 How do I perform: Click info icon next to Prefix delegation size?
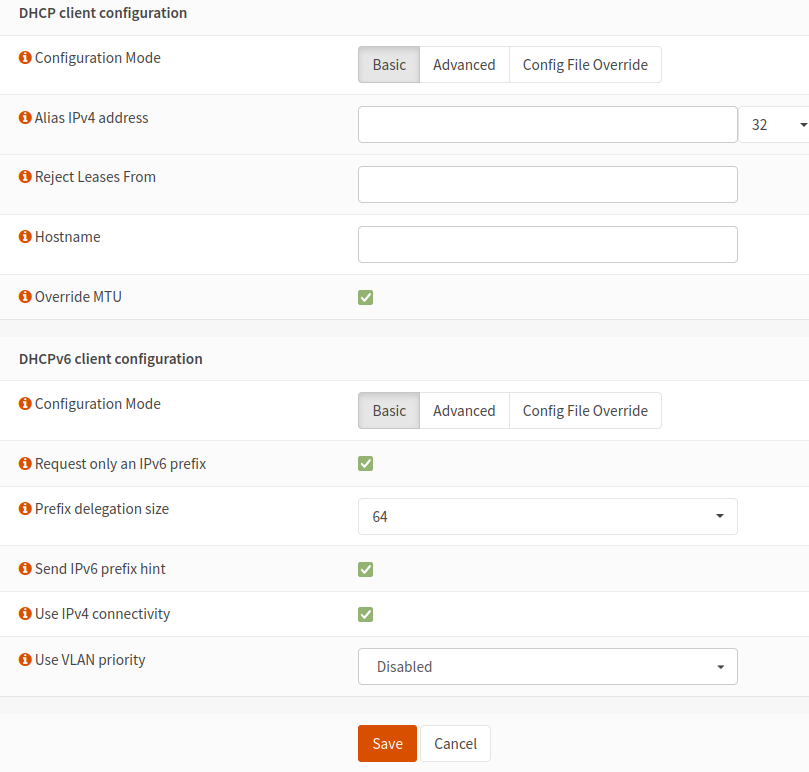pyautogui.click(x=25, y=509)
